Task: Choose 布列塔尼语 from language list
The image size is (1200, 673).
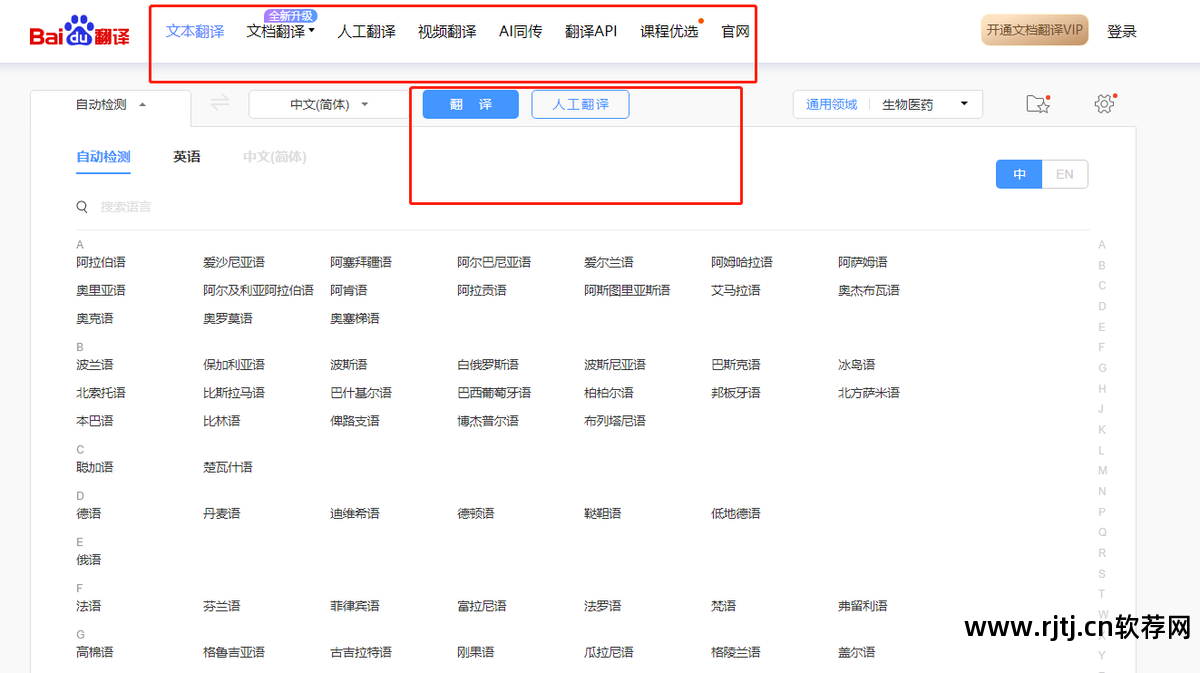Action: pos(615,420)
